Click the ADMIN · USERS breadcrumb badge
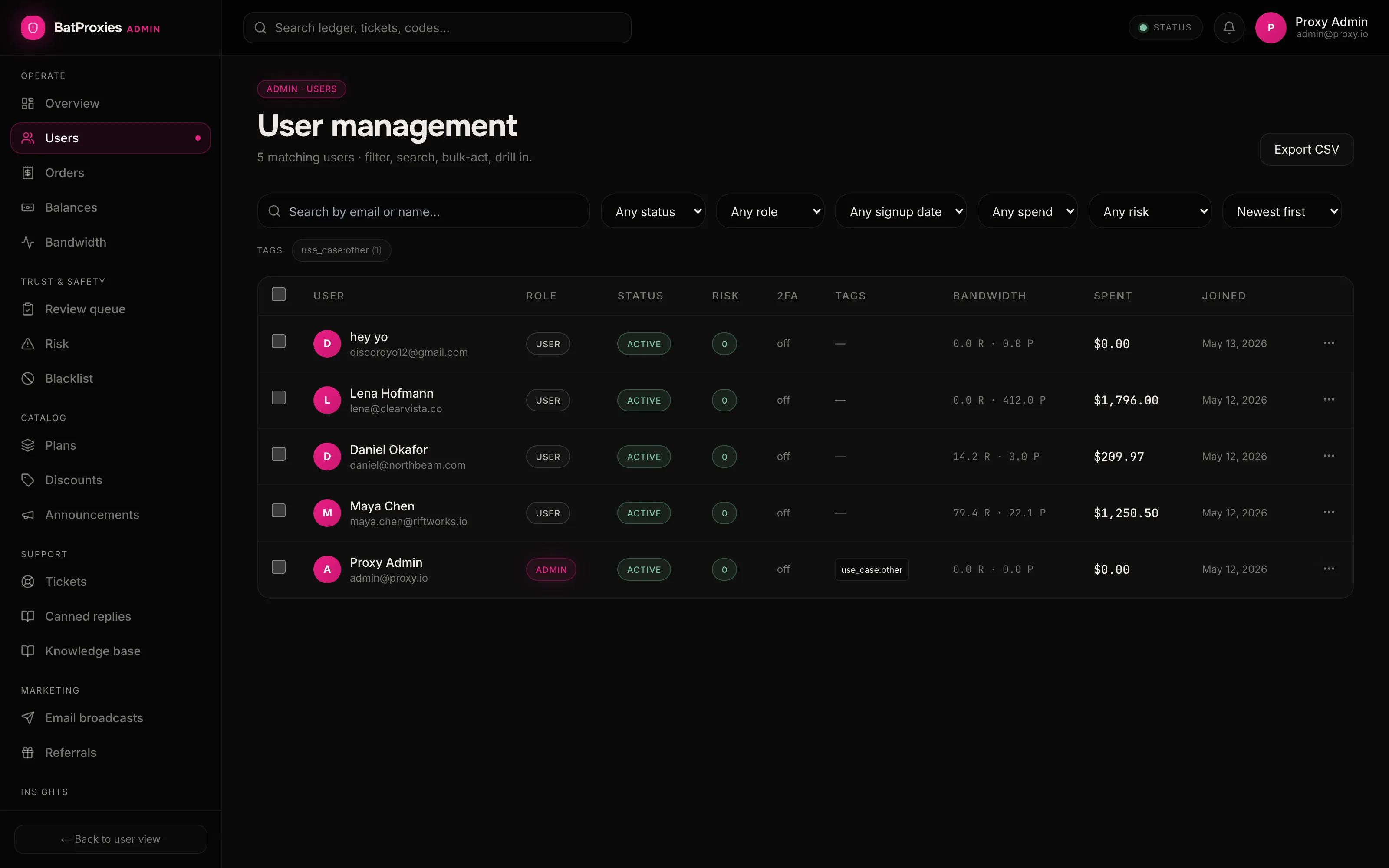The height and width of the screenshot is (868, 1389). pyautogui.click(x=301, y=89)
